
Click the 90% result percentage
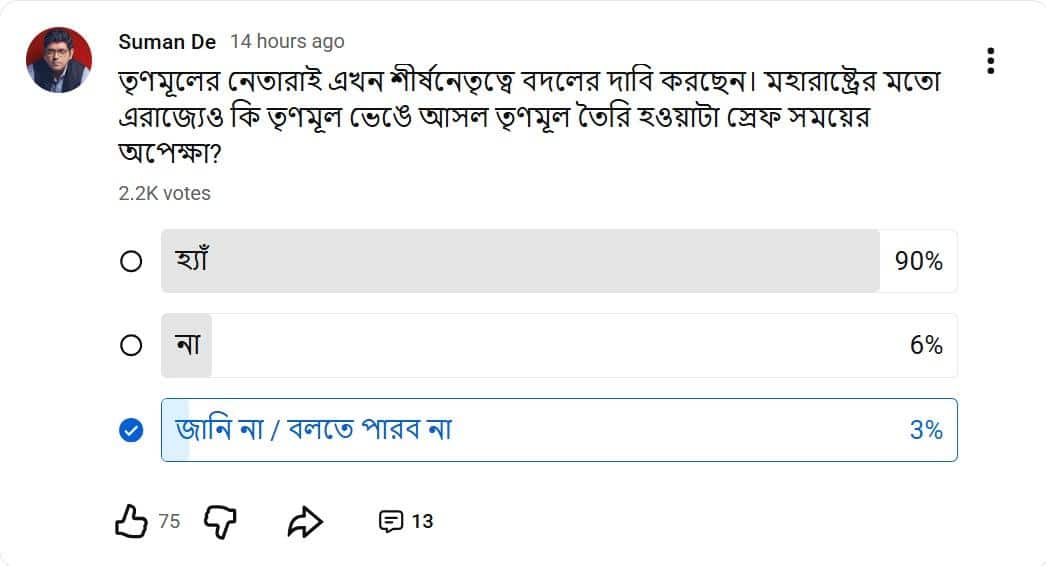[x=919, y=261]
